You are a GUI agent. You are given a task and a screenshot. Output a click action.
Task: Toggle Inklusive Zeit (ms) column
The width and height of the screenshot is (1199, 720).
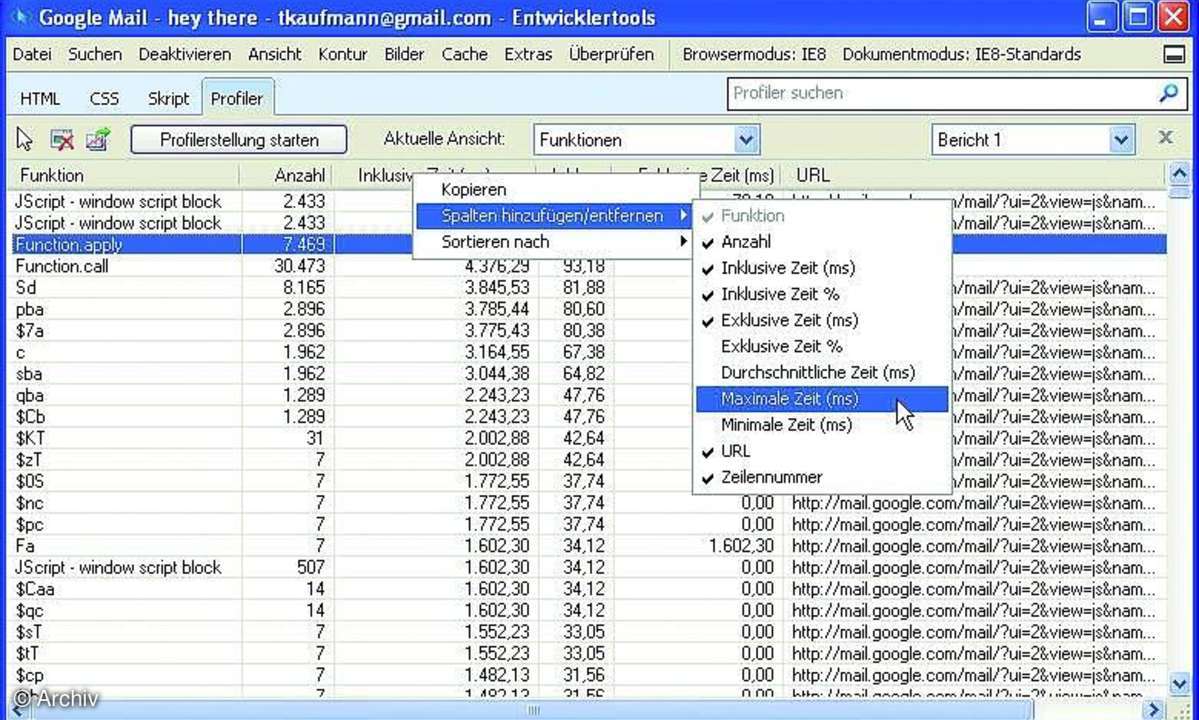coord(822,268)
